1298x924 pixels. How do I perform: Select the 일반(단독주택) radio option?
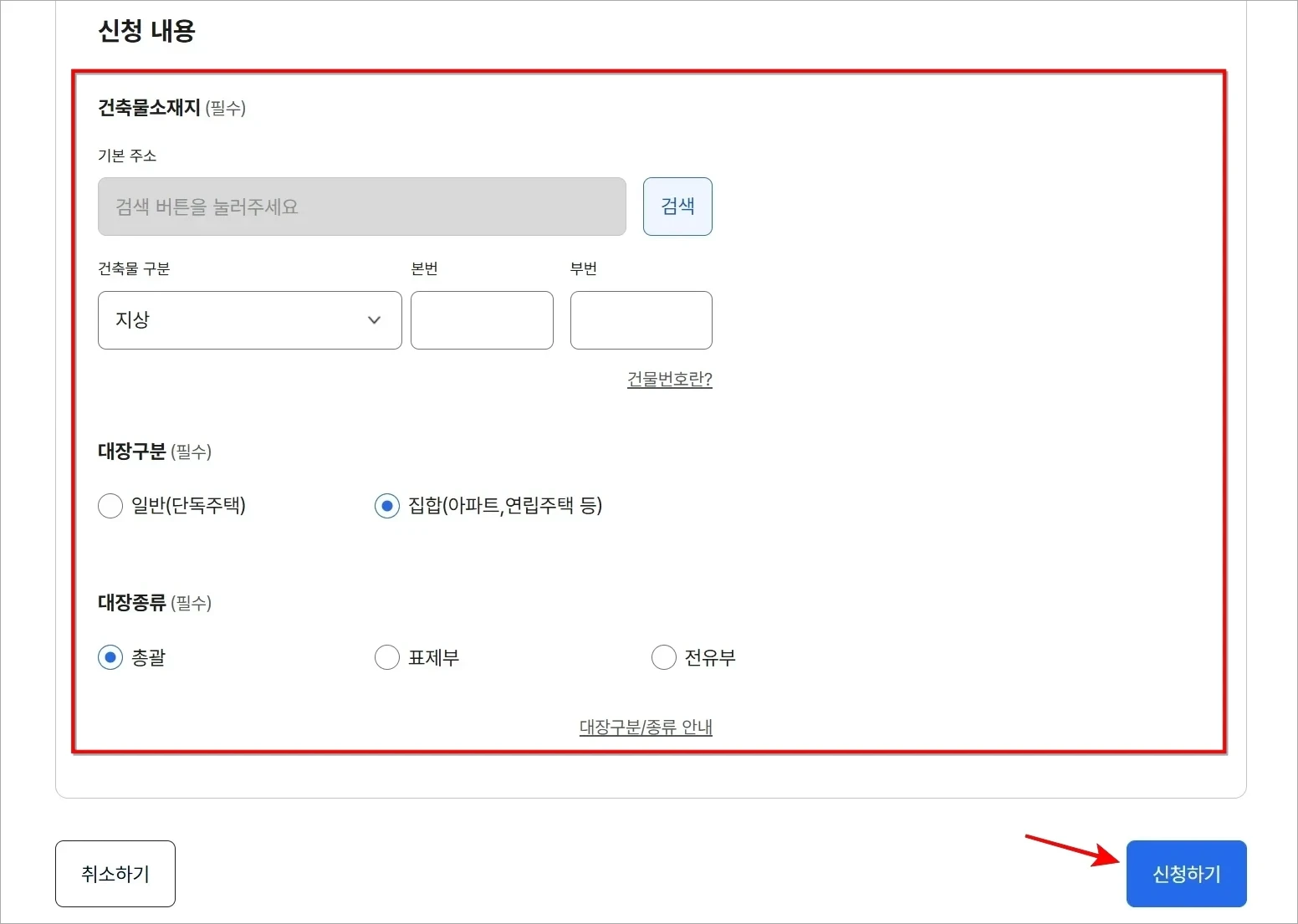coord(110,505)
